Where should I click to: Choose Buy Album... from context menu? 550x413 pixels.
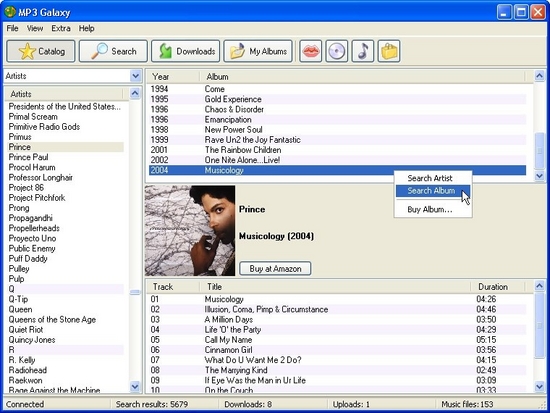pyautogui.click(x=433, y=210)
